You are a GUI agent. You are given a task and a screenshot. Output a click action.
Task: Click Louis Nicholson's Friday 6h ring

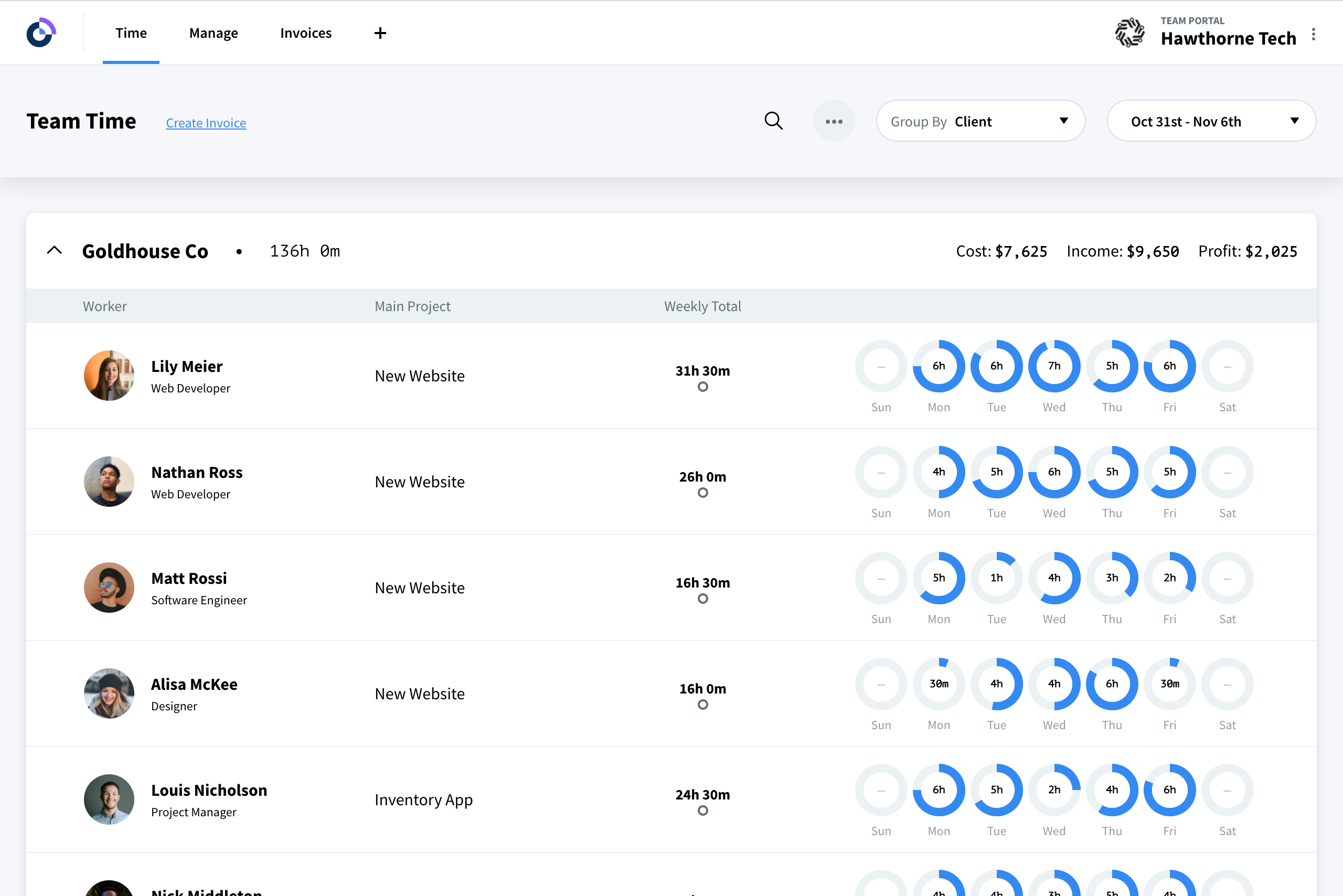pyautogui.click(x=1170, y=790)
